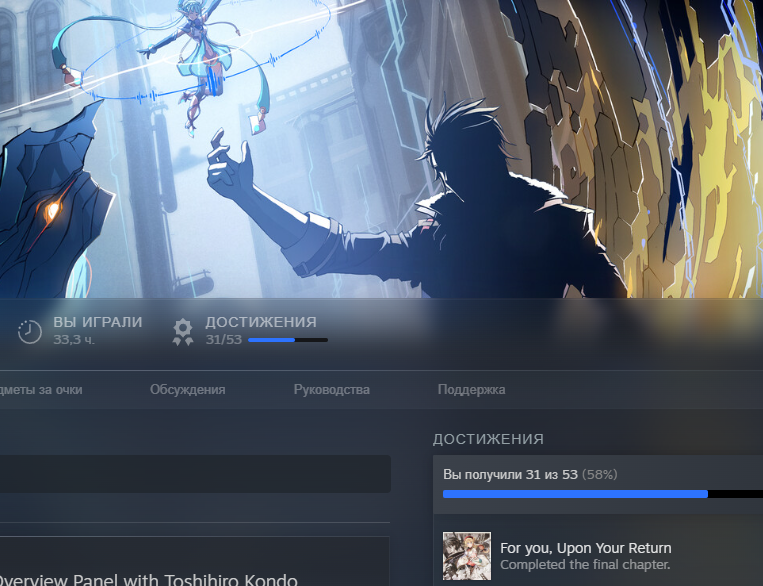Click the 'For you, Upon Your Return' title
The height and width of the screenshot is (586, 763).
(x=585, y=548)
